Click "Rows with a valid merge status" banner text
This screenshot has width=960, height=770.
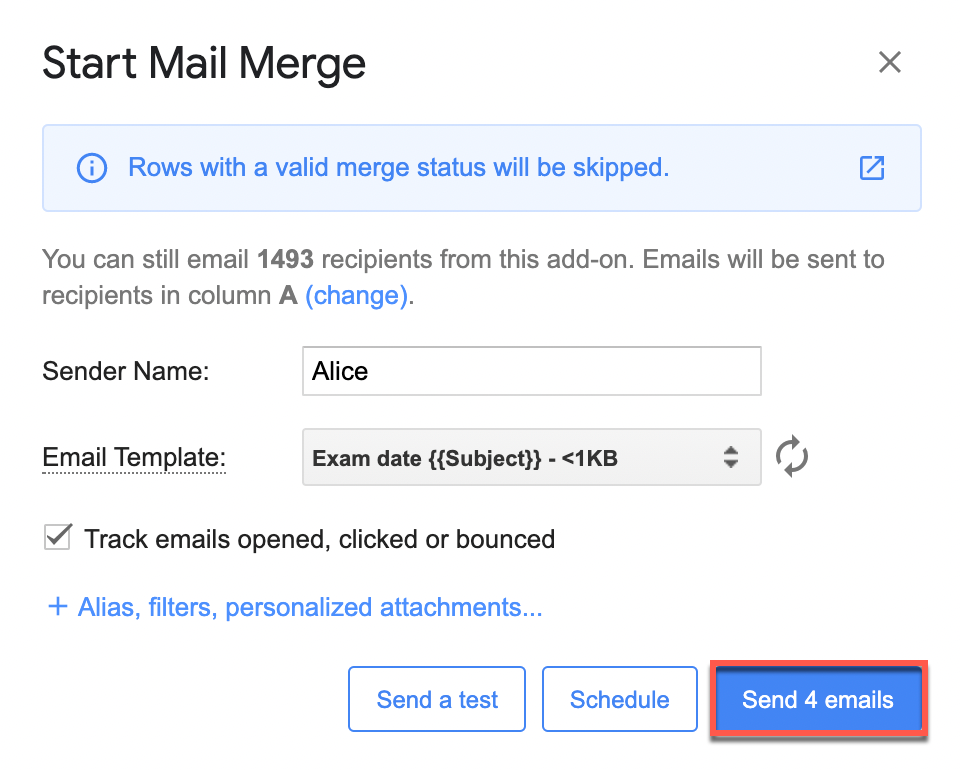(398, 168)
